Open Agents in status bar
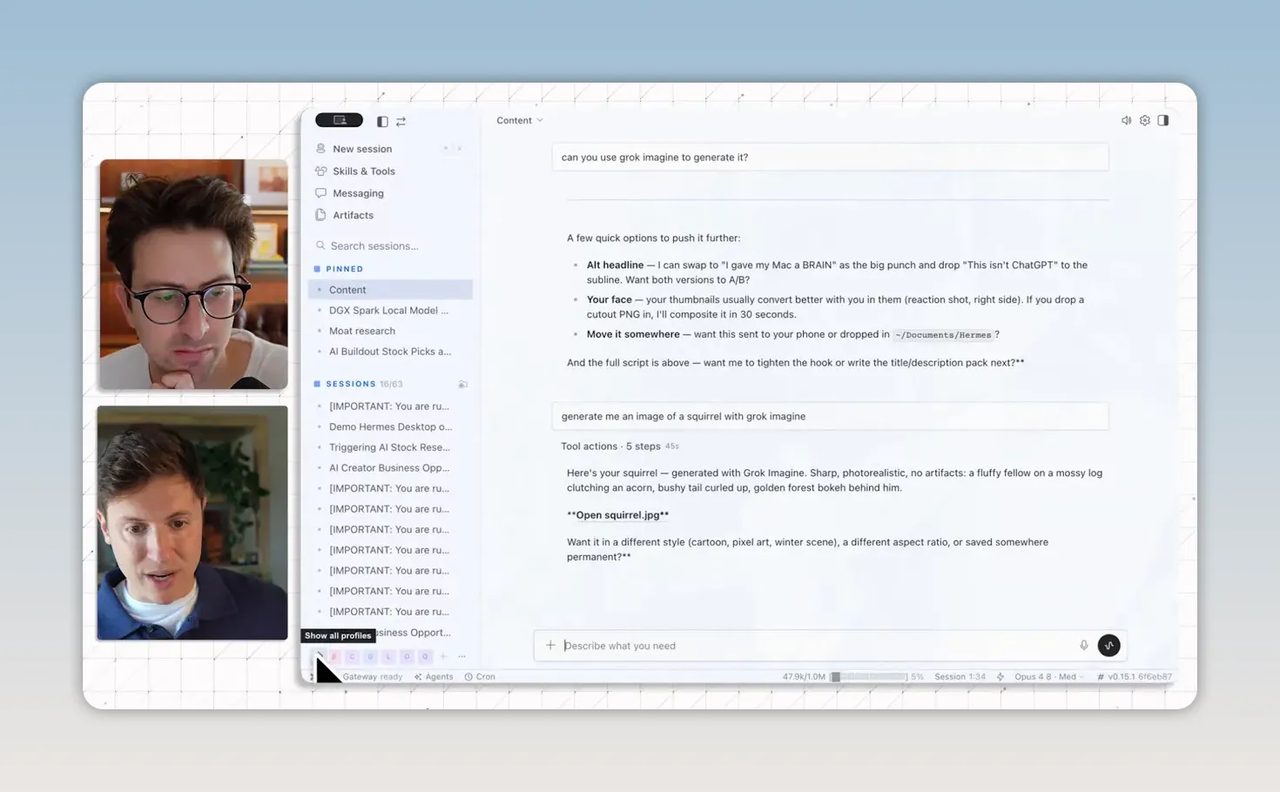The height and width of the screenshot is (792, 1280). (x=434, y=677)
